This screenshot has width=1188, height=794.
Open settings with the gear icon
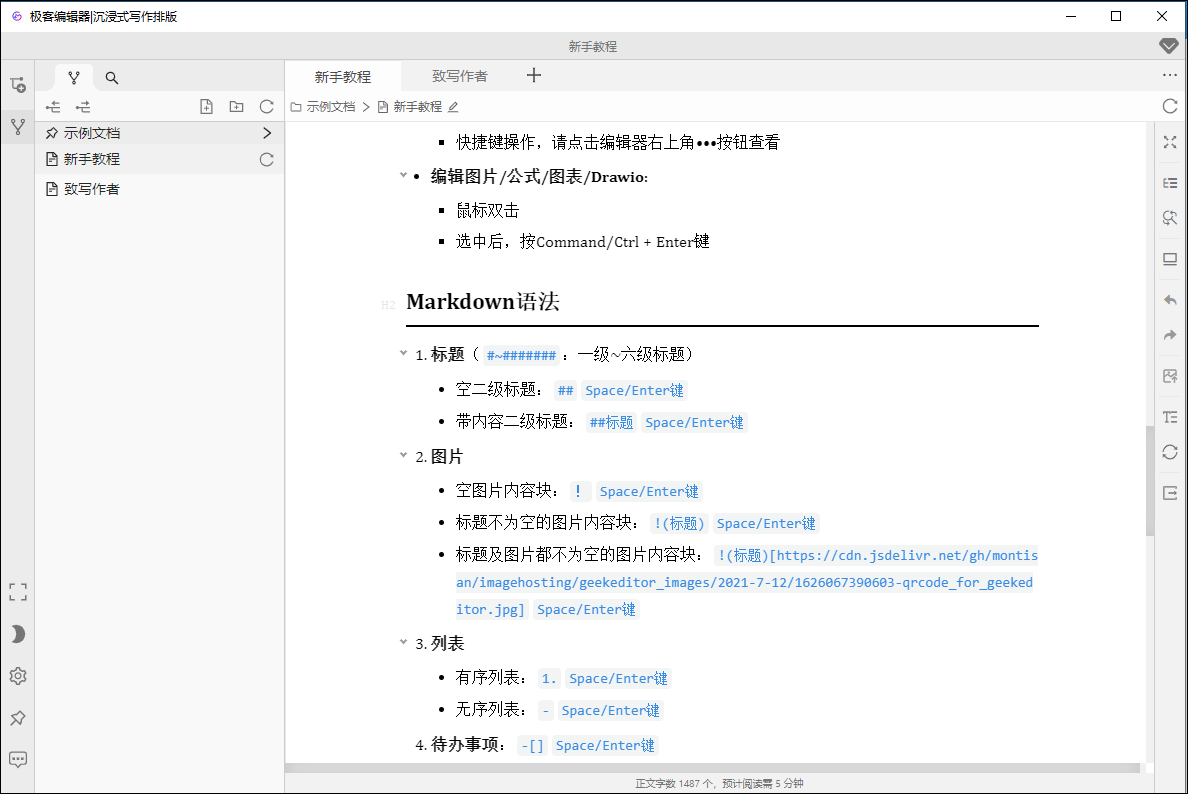pyautogui.click(x=18, y=676)
